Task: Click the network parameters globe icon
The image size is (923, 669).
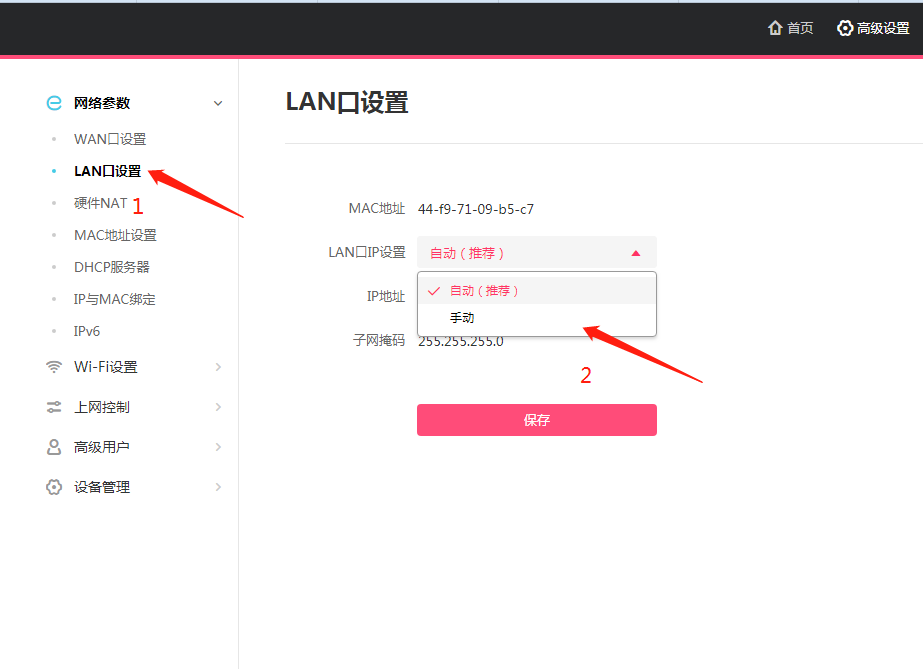Action: pos(54,103)
